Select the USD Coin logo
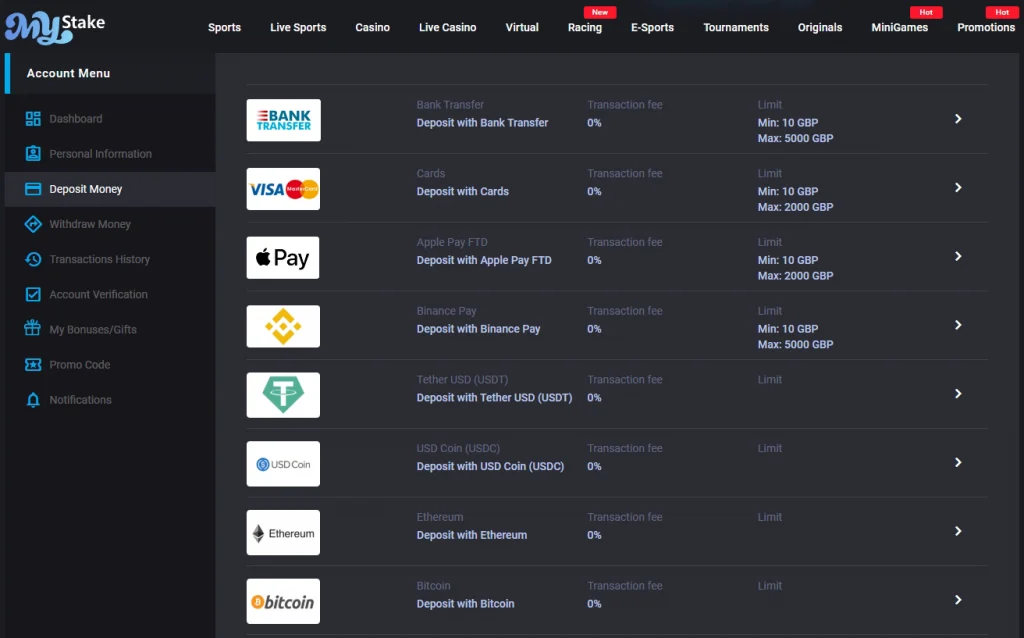This screenshot has width=1024, height=638. click(283, 464)
